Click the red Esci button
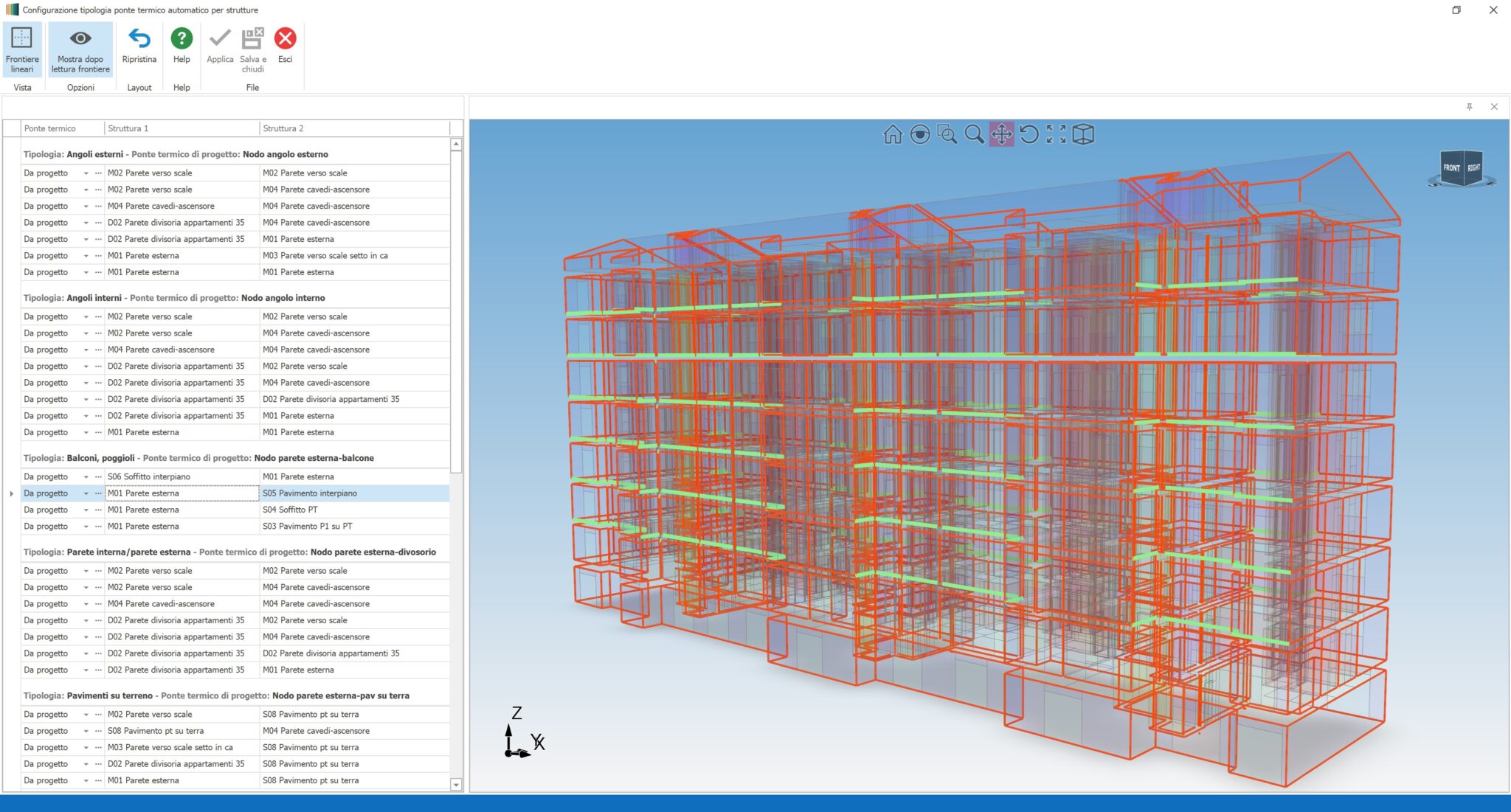The width and height of the screenshot is (1511, 812). (285, 46)
